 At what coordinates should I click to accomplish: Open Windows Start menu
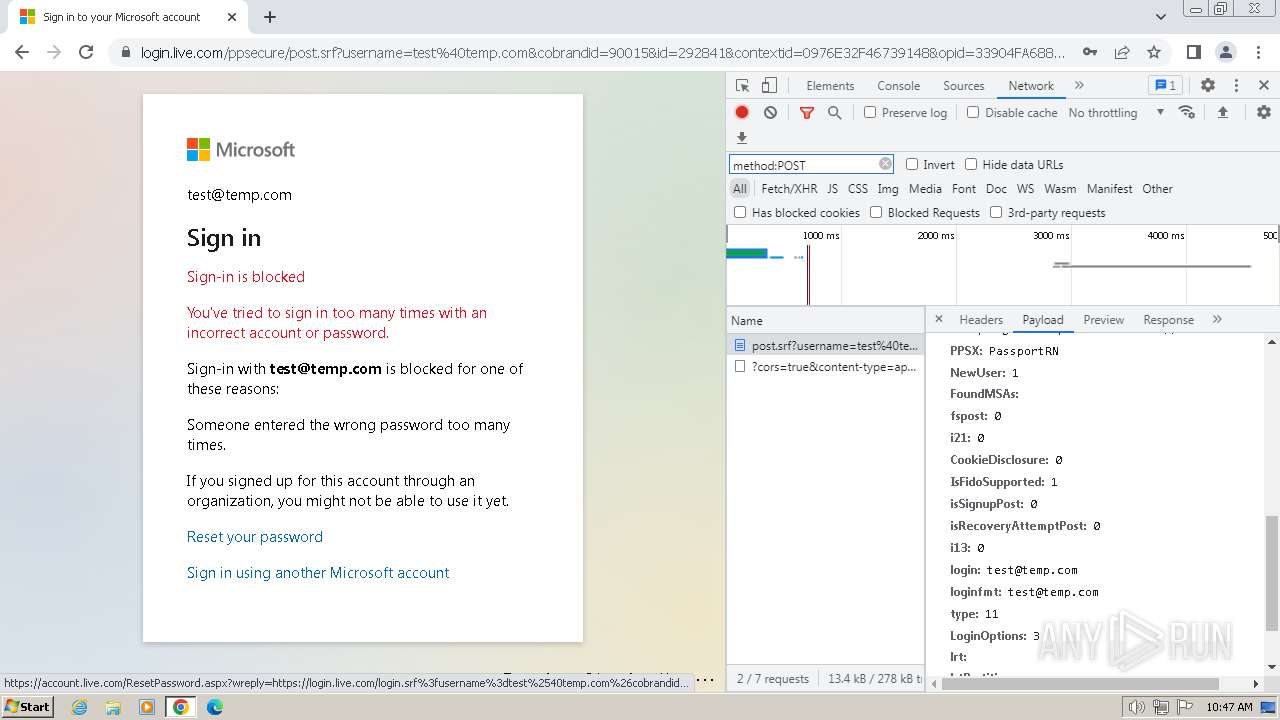28,706
